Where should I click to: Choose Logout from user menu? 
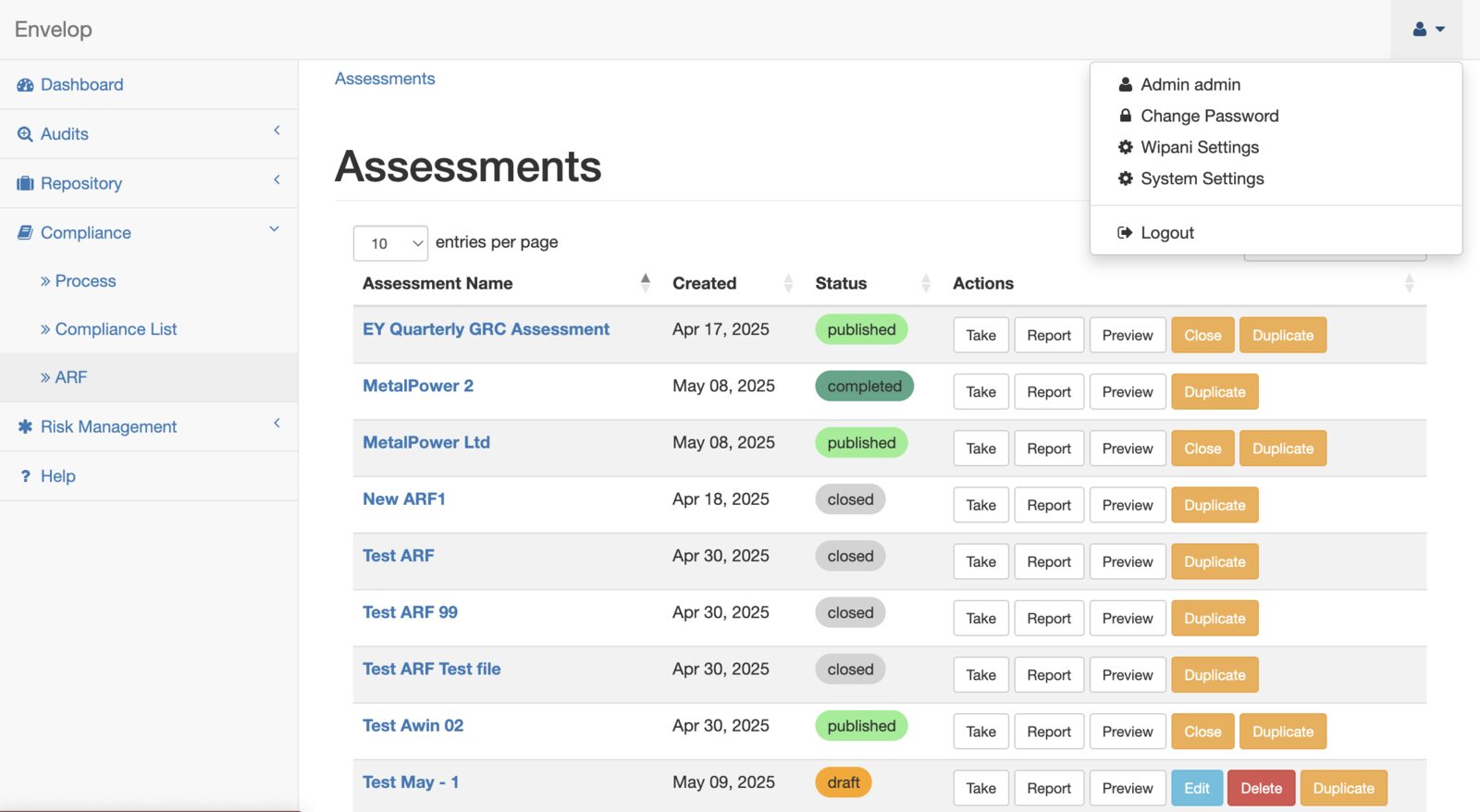pos(1167,233)
